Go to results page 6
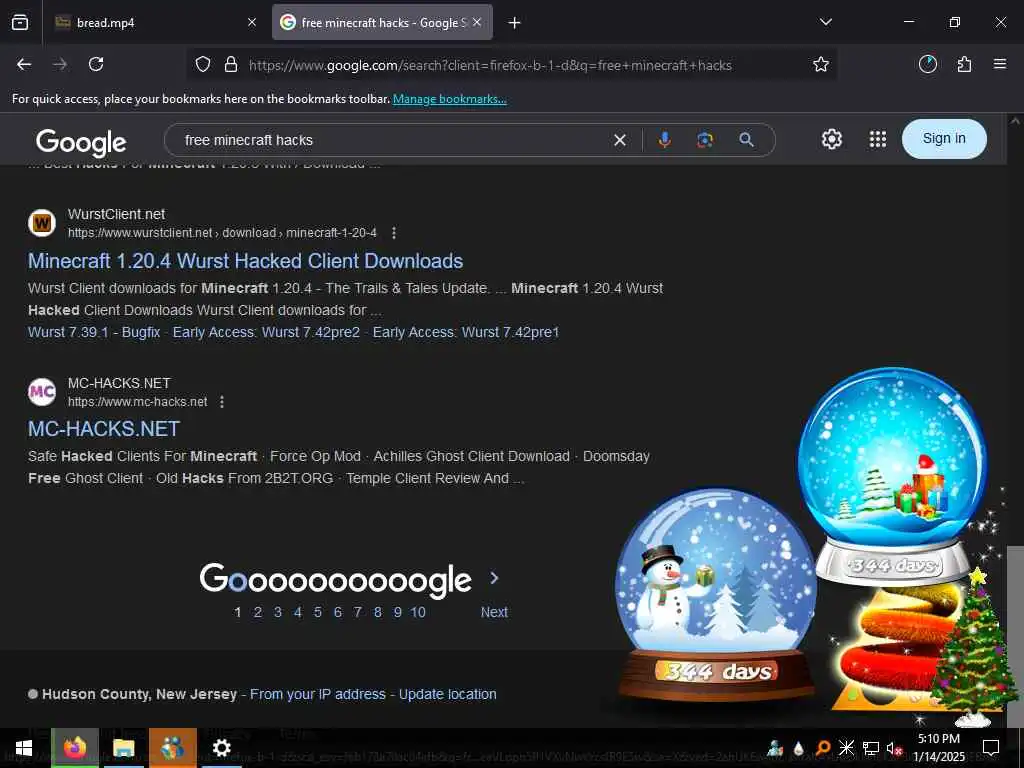Viewport: 1024px width, 768px height. 338,612
